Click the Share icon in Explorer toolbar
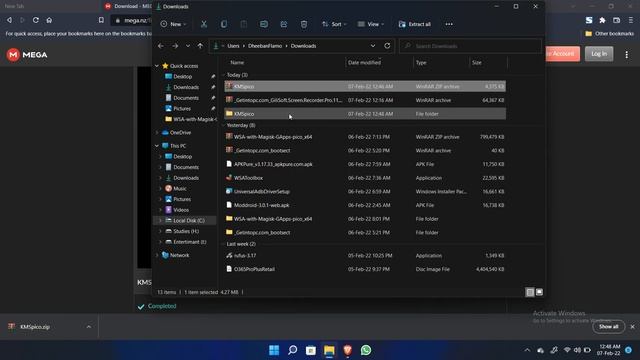Viewport: 640px width, 360px height. coord(284,24)
